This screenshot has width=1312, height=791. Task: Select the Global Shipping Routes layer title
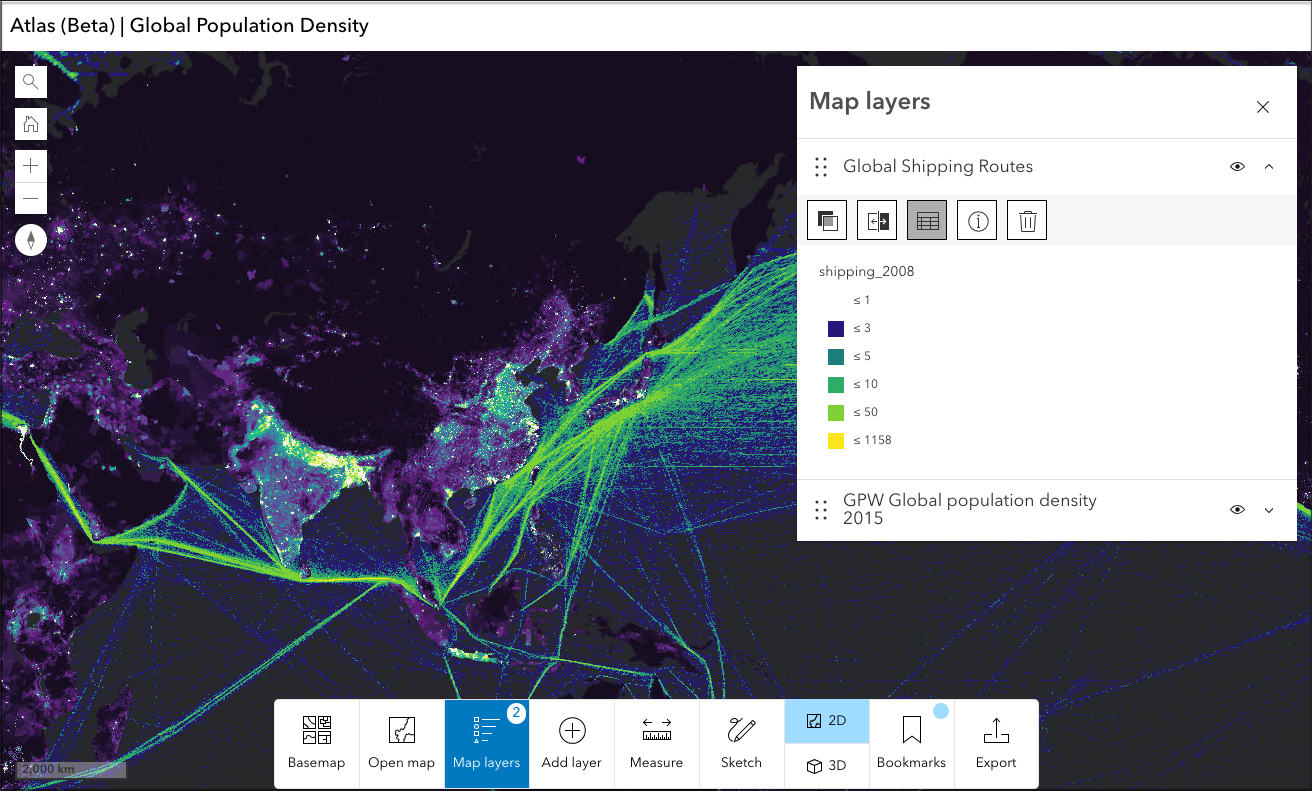(x=938, y=167)
